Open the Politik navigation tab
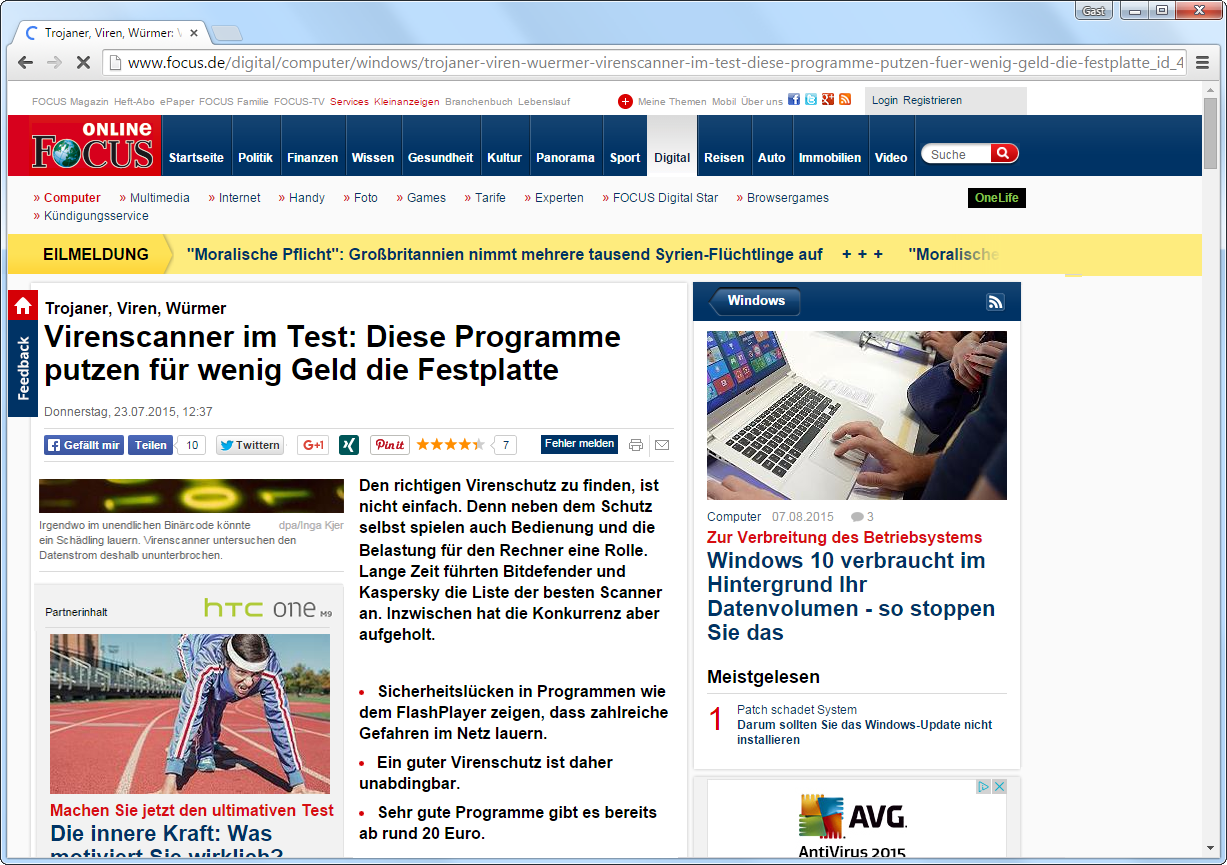This screenshot has width=1227, height=865. pos(255,157)
